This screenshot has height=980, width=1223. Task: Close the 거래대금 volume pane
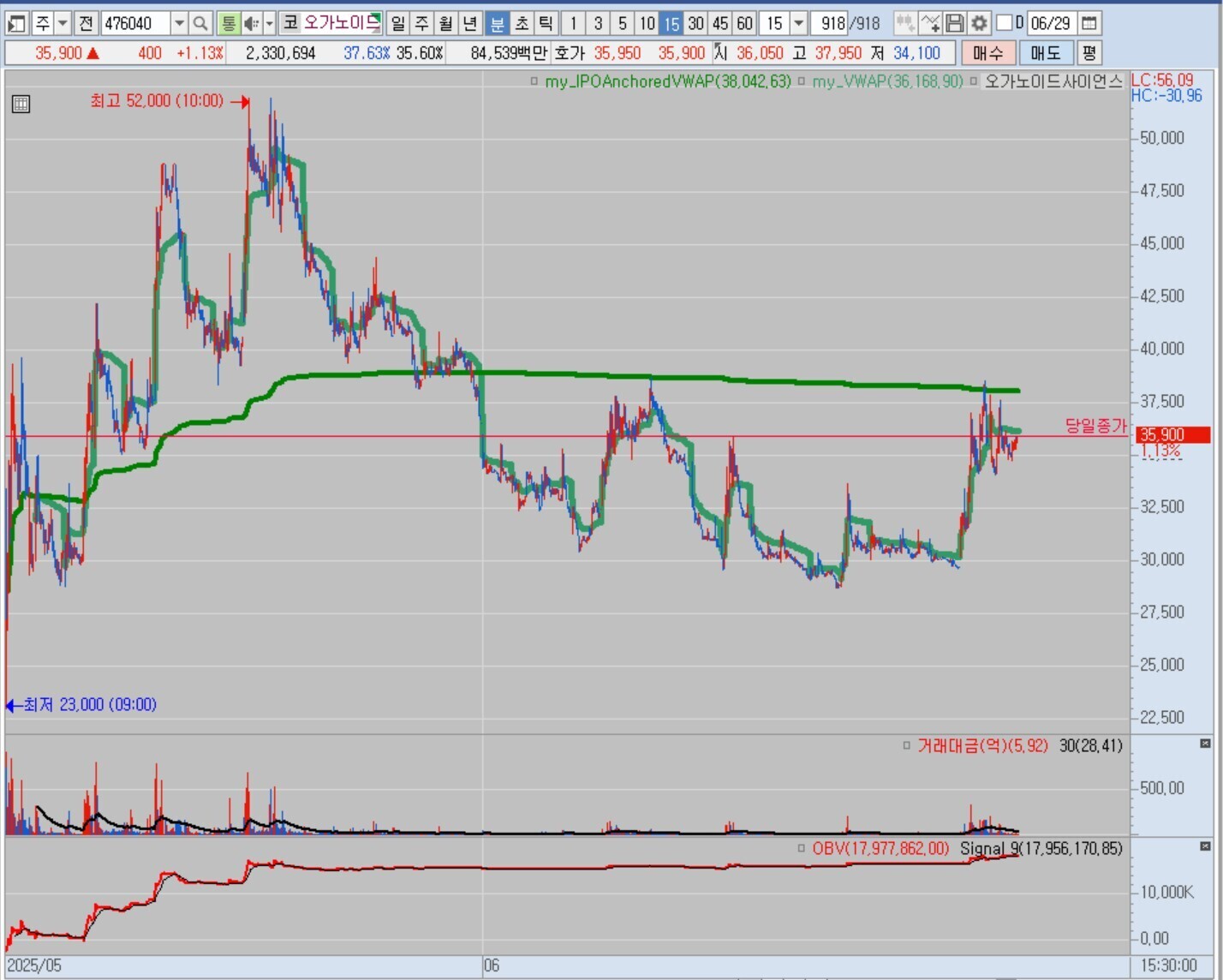(1206, 744)
